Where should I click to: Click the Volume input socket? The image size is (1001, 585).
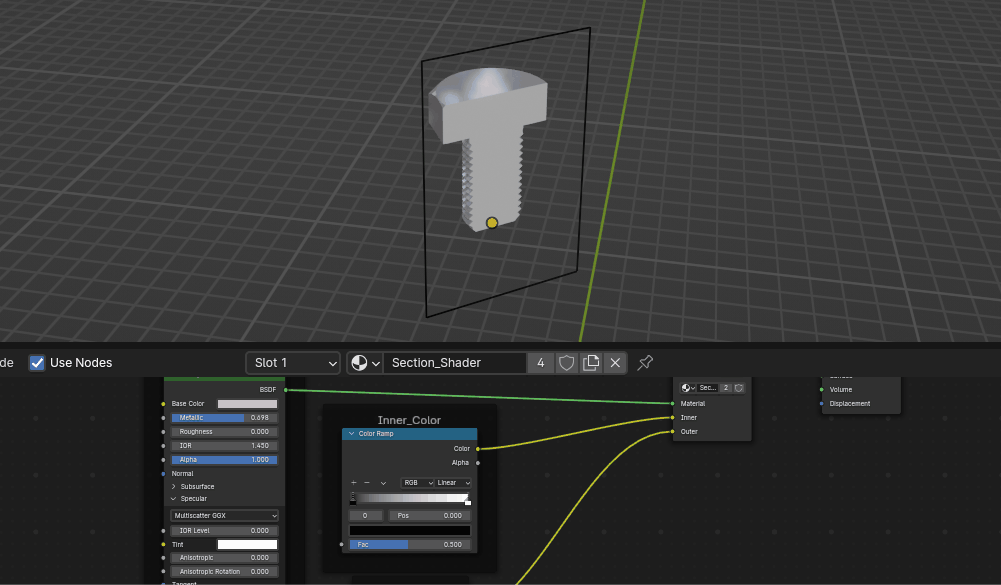[822, 390]
